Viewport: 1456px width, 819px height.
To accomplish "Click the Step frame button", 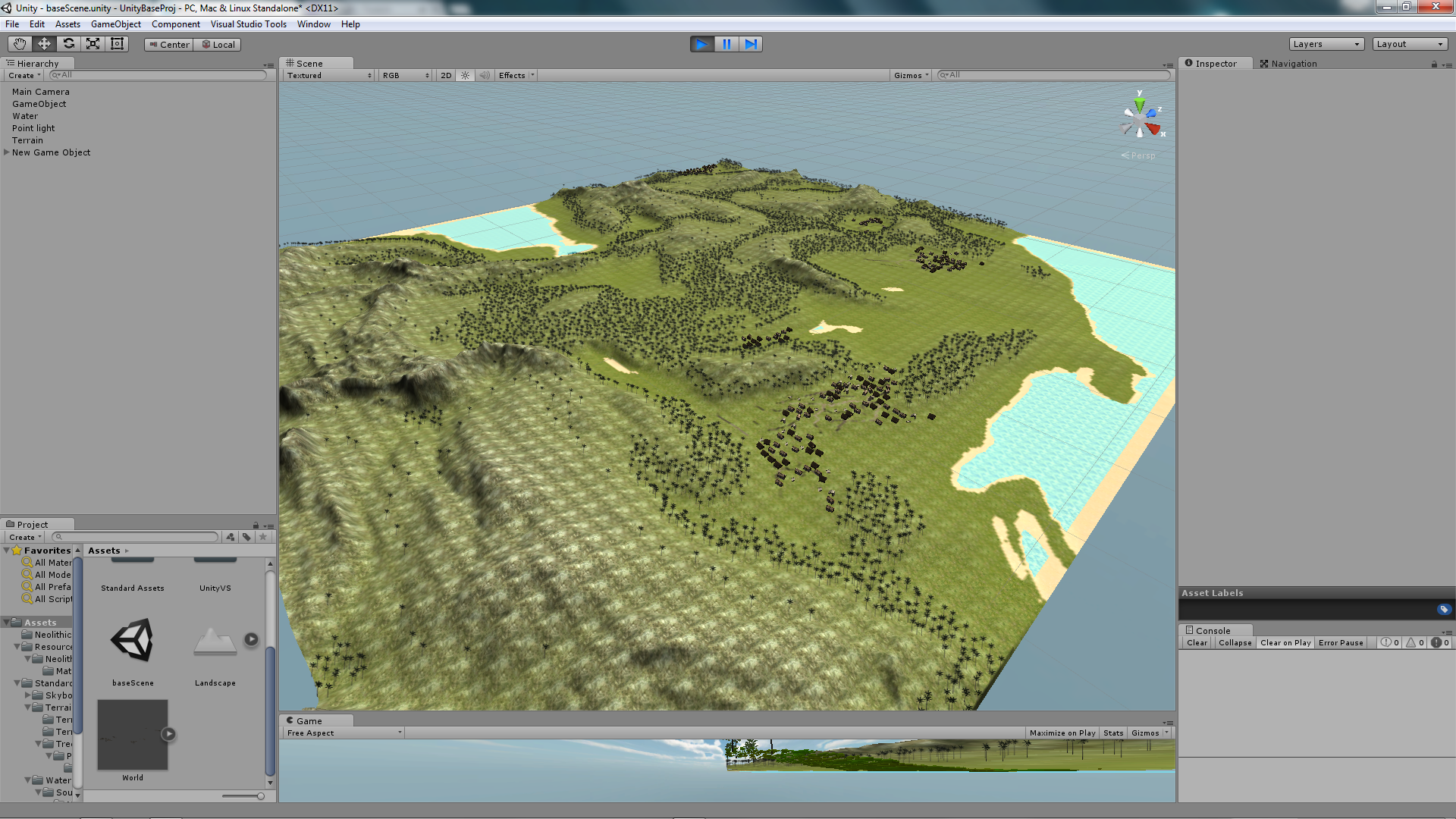I will [751, 44].
